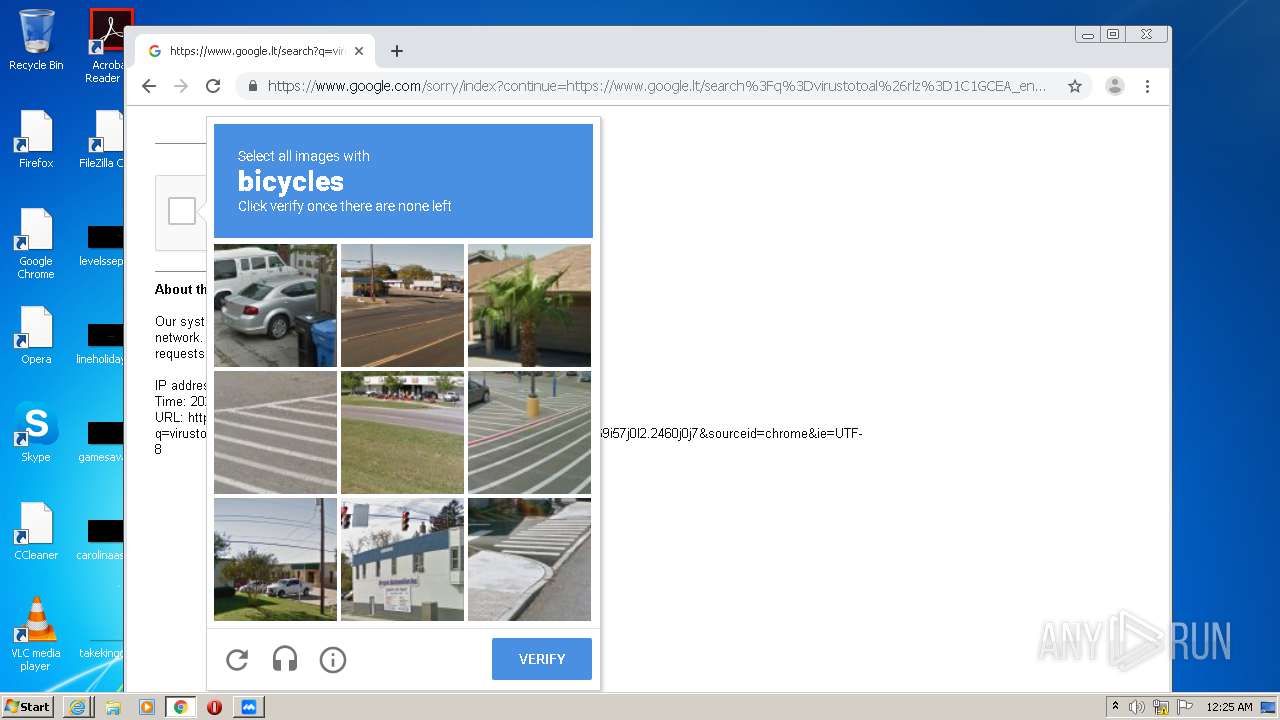Click the blue VERIFY button
This screenshot has height=720, width=1280.
542,659
